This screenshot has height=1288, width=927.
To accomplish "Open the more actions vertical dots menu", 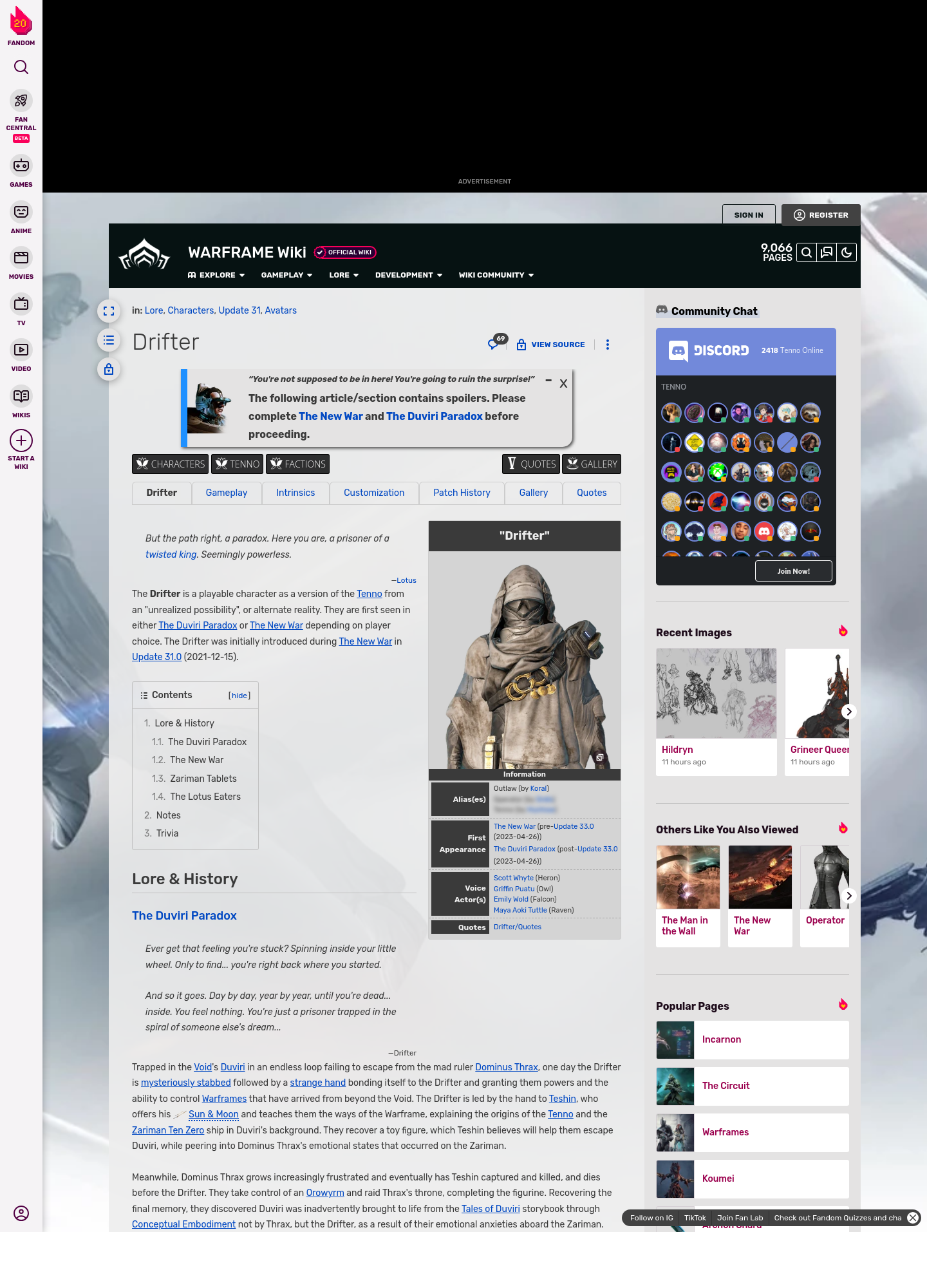I will pos(608,345).
